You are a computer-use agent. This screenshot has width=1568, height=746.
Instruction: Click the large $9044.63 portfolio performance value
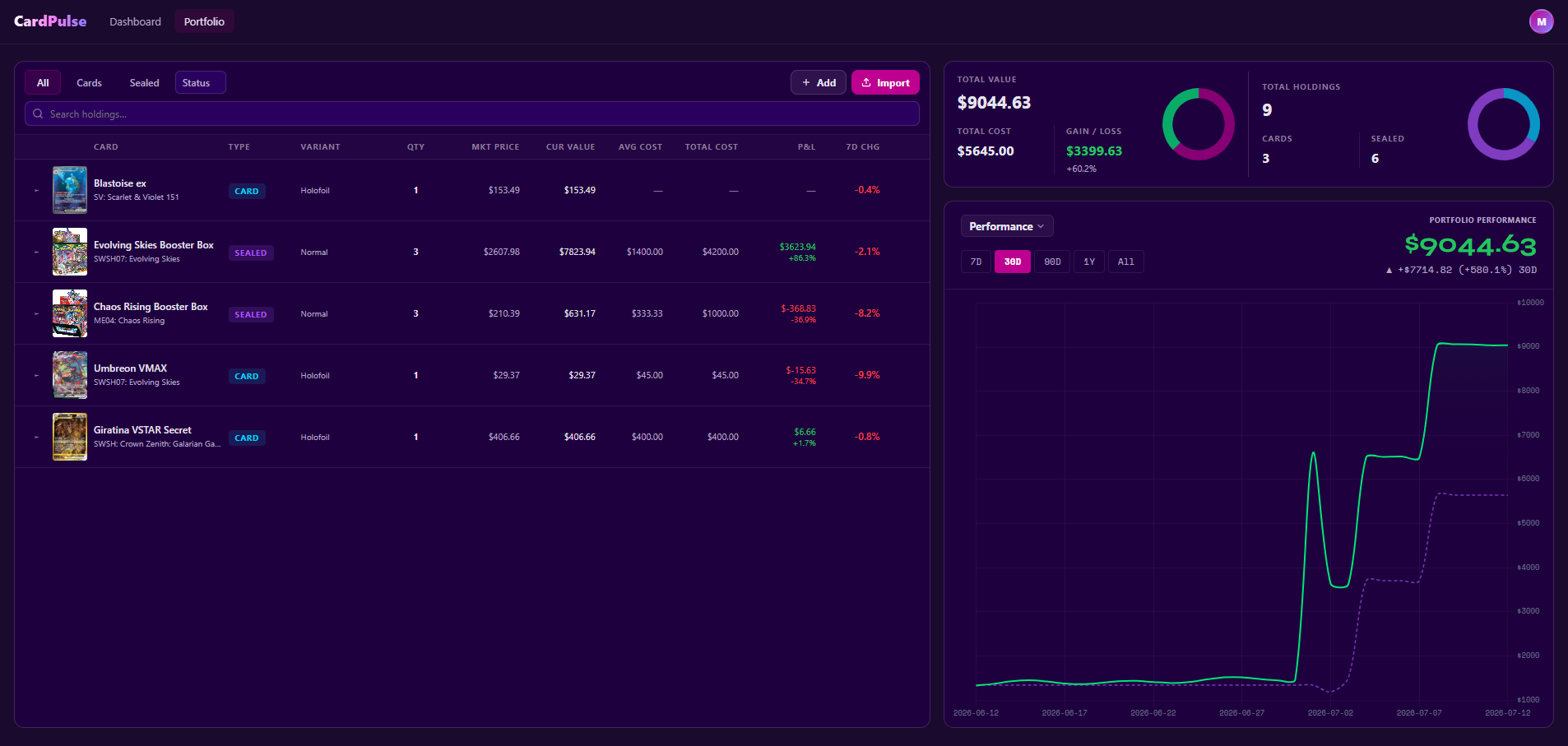click(1471, 245)
